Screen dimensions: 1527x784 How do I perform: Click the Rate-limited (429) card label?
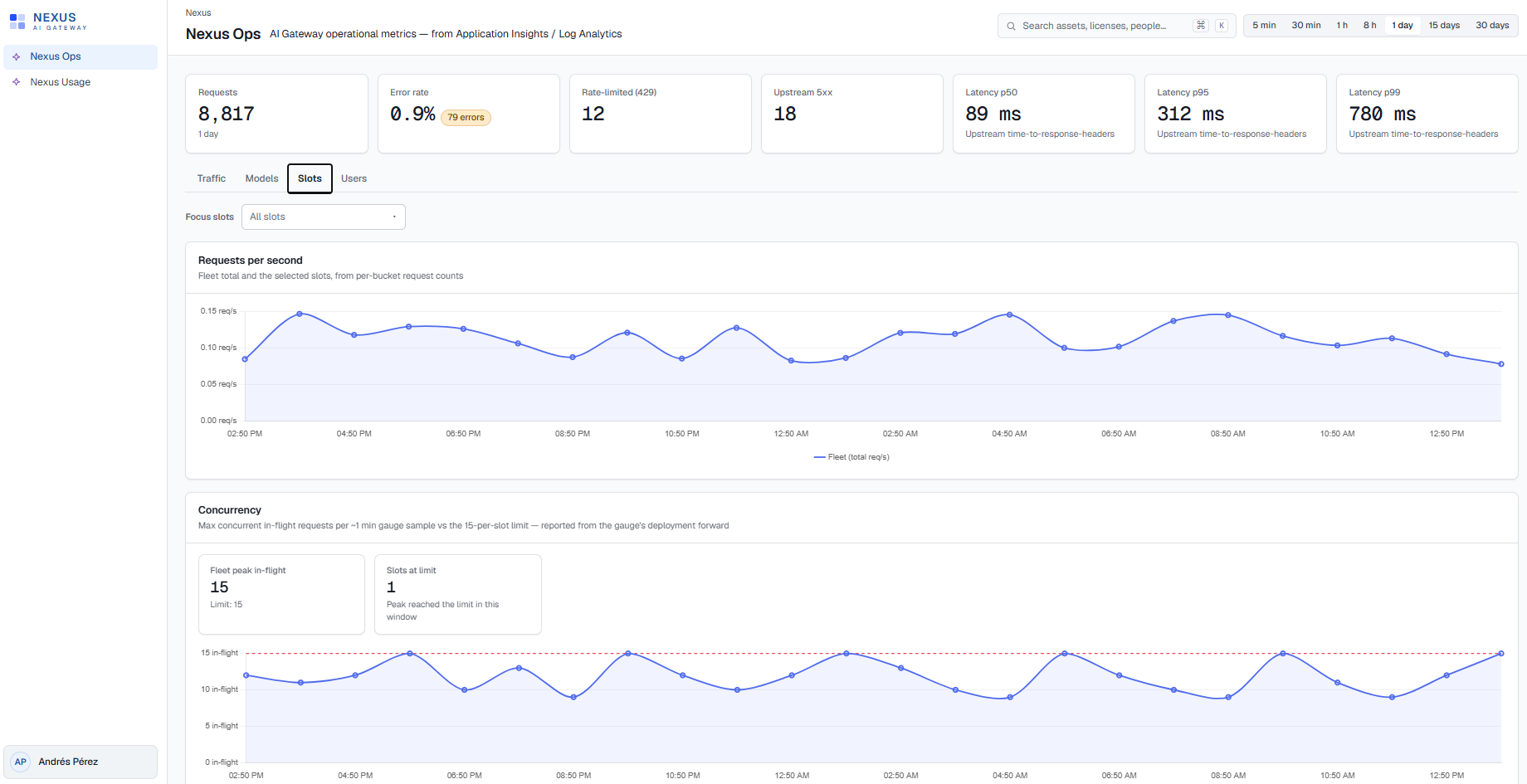pyautogui.click(x=619, y=92)
